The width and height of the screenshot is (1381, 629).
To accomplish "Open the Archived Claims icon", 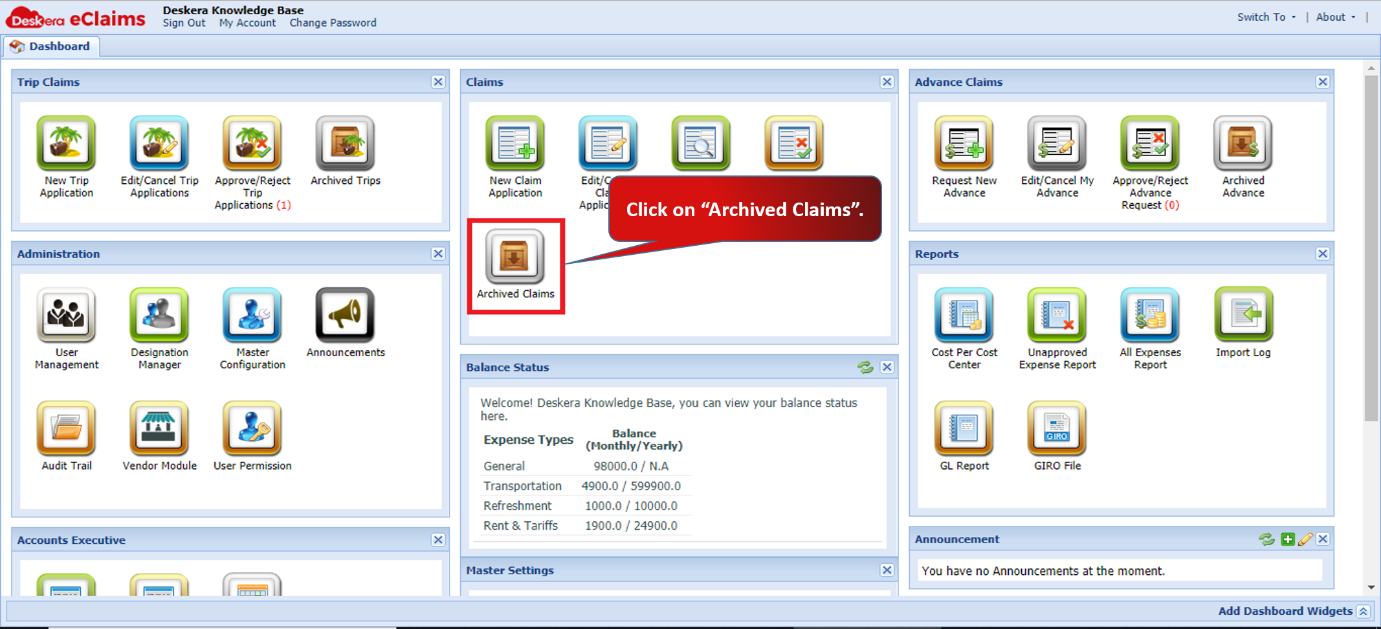I will pos(515,257).
